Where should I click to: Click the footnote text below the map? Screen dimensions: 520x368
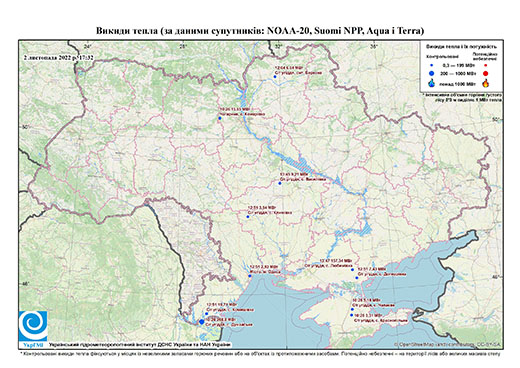coord(260,353)
